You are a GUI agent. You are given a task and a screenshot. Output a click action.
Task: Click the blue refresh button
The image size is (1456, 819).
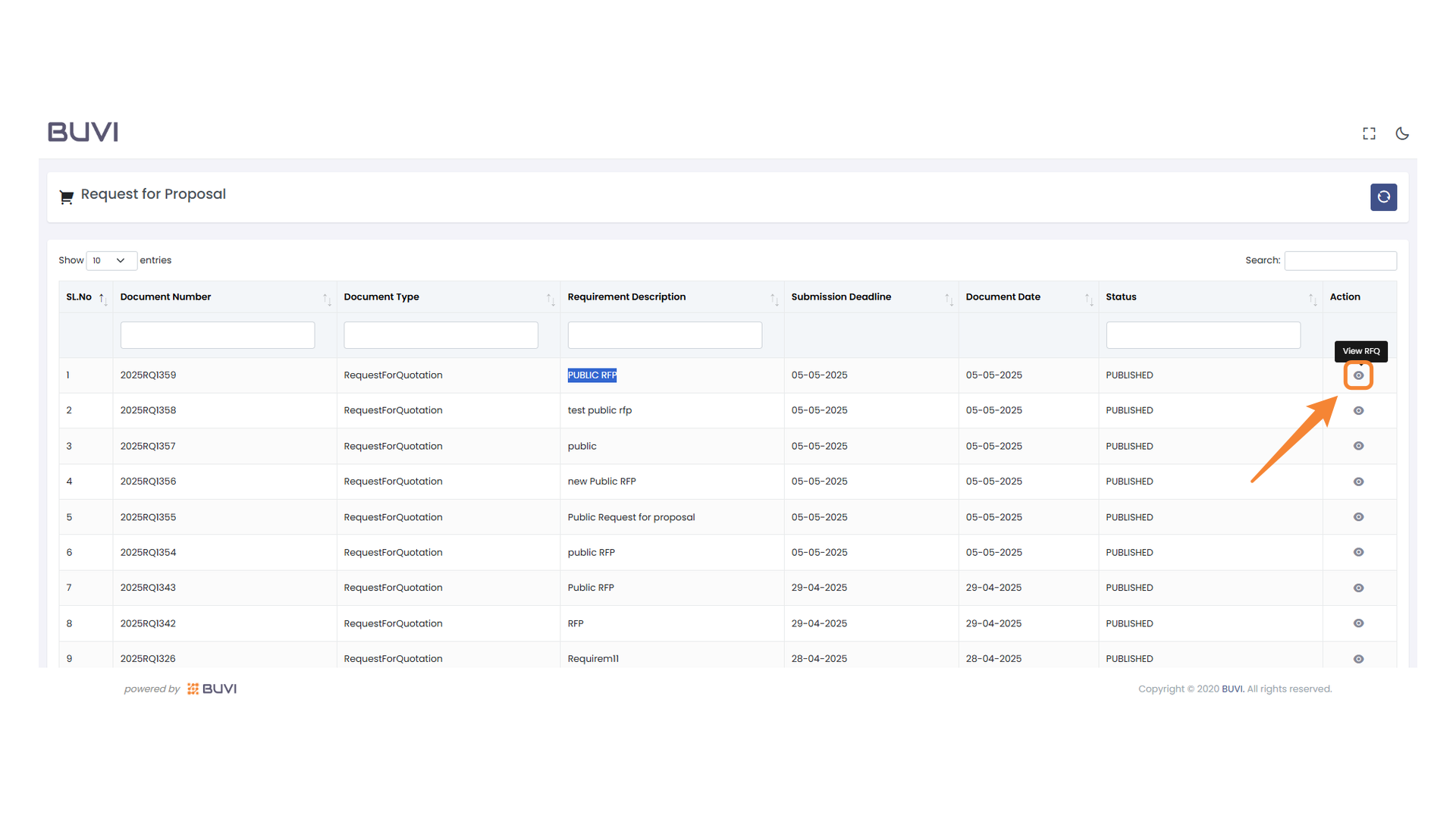[x=1383, y=197]
